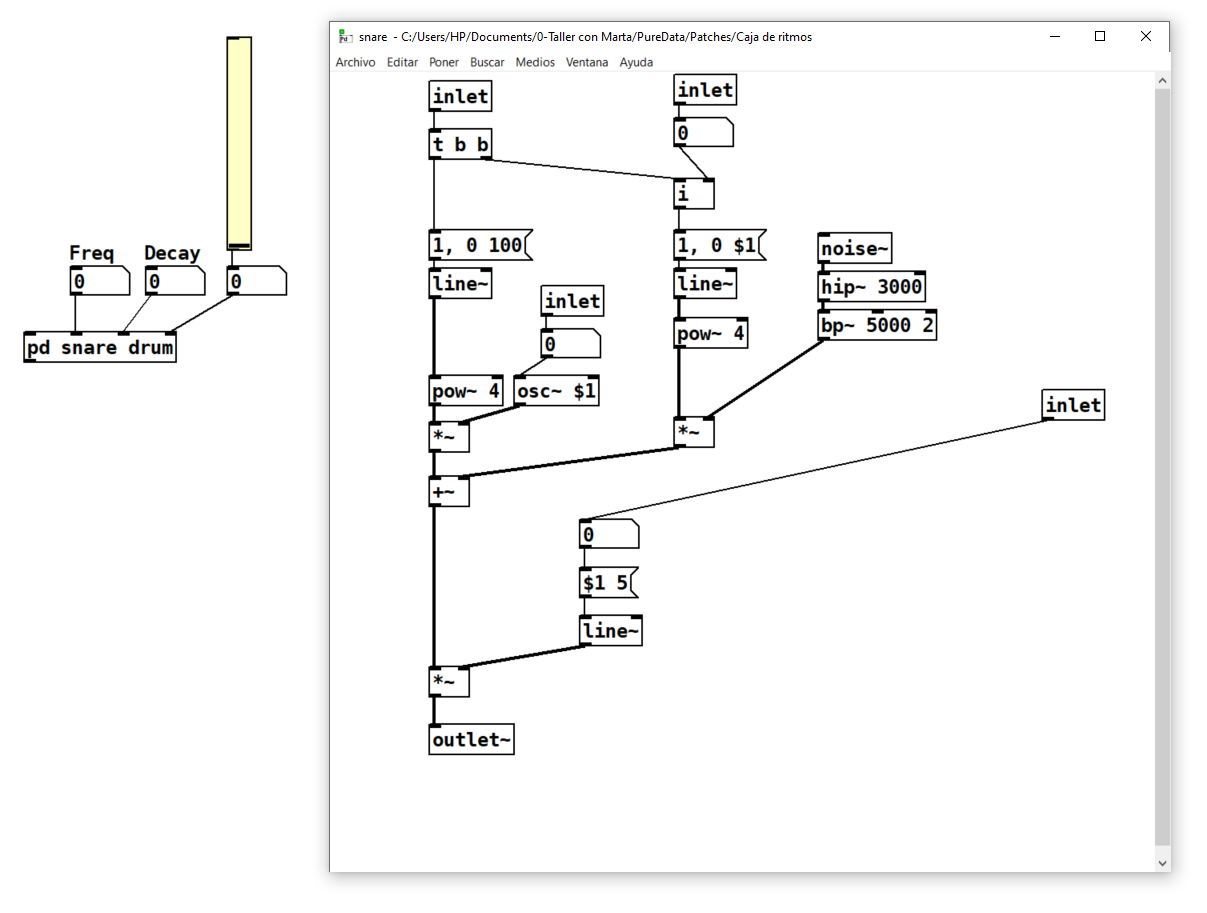Open the Ayuda menu

pyautogui.click(x=636, y=62)
